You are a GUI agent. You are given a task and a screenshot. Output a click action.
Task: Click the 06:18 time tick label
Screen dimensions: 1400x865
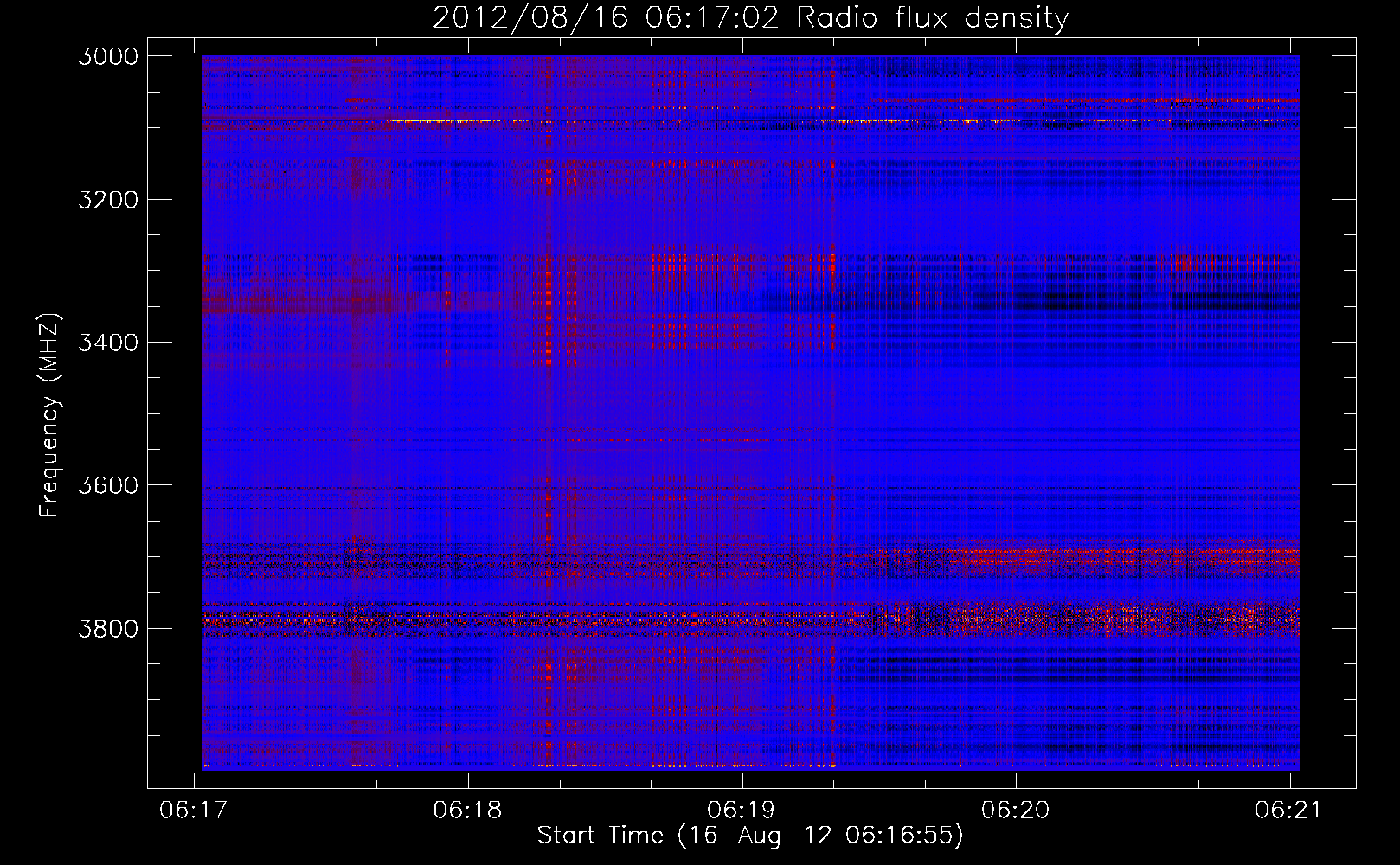pos(468,810)
